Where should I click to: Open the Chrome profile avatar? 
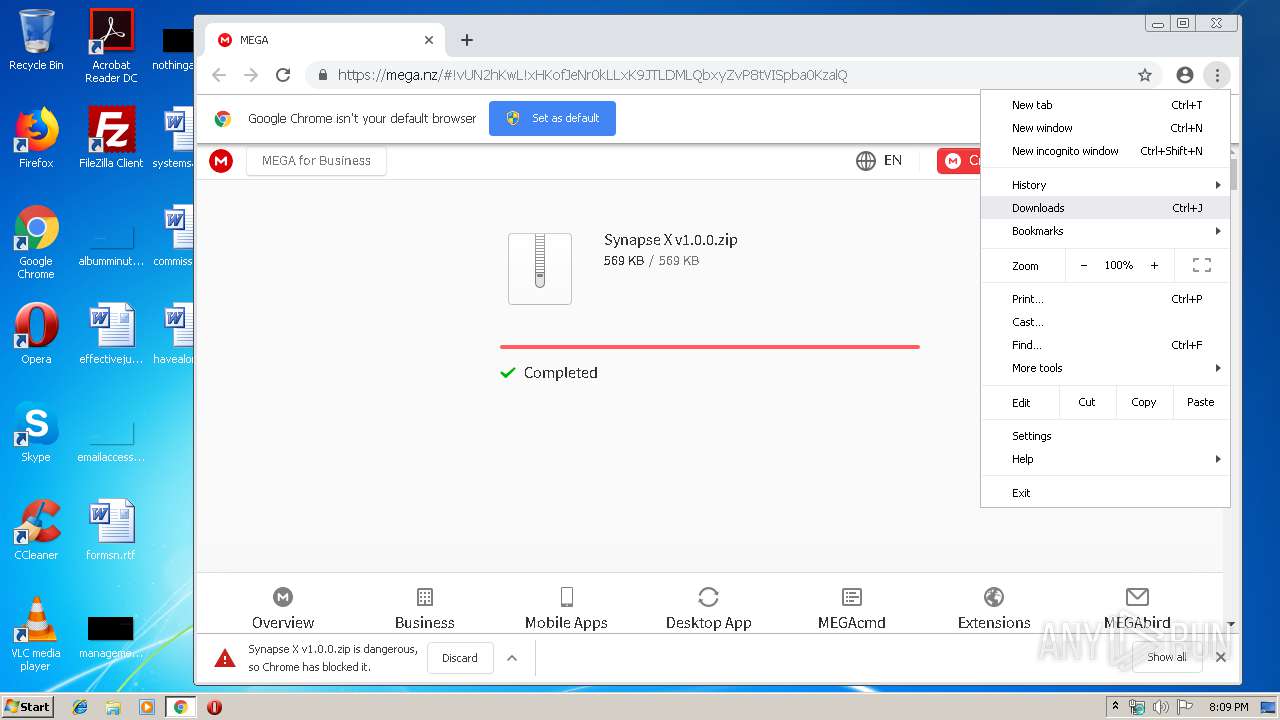point(1185,75)
